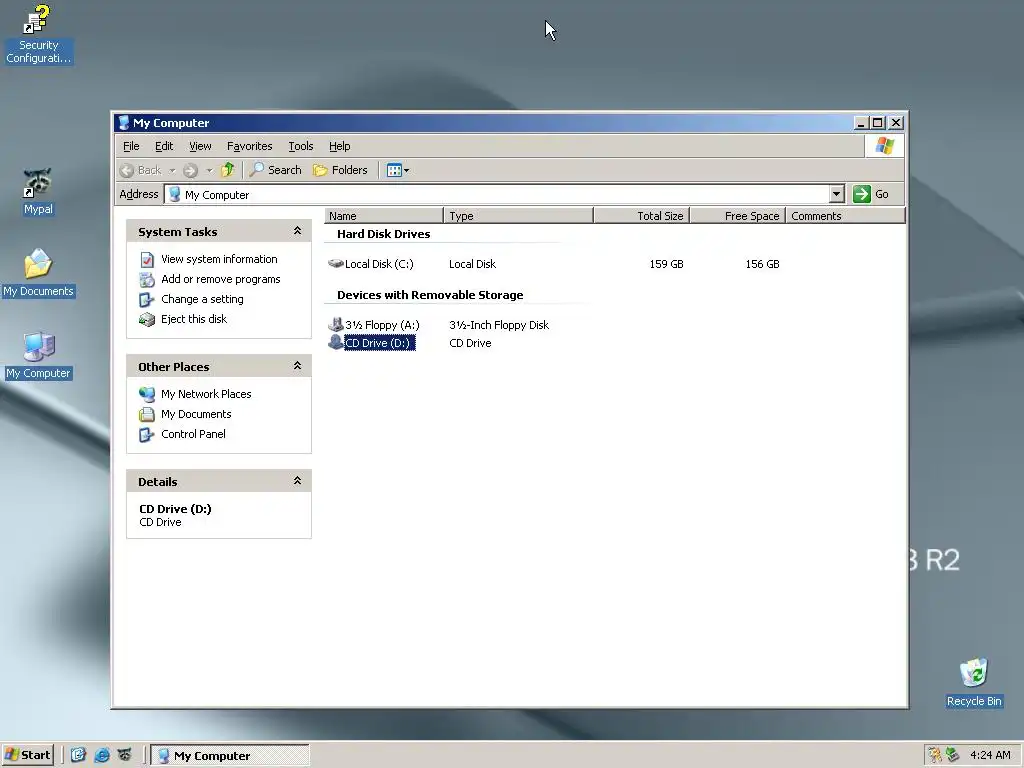The height and width of the screenshot is (768, 1024).
Task: Click the CD Drive (D:) icon
Action: [336, 342]
